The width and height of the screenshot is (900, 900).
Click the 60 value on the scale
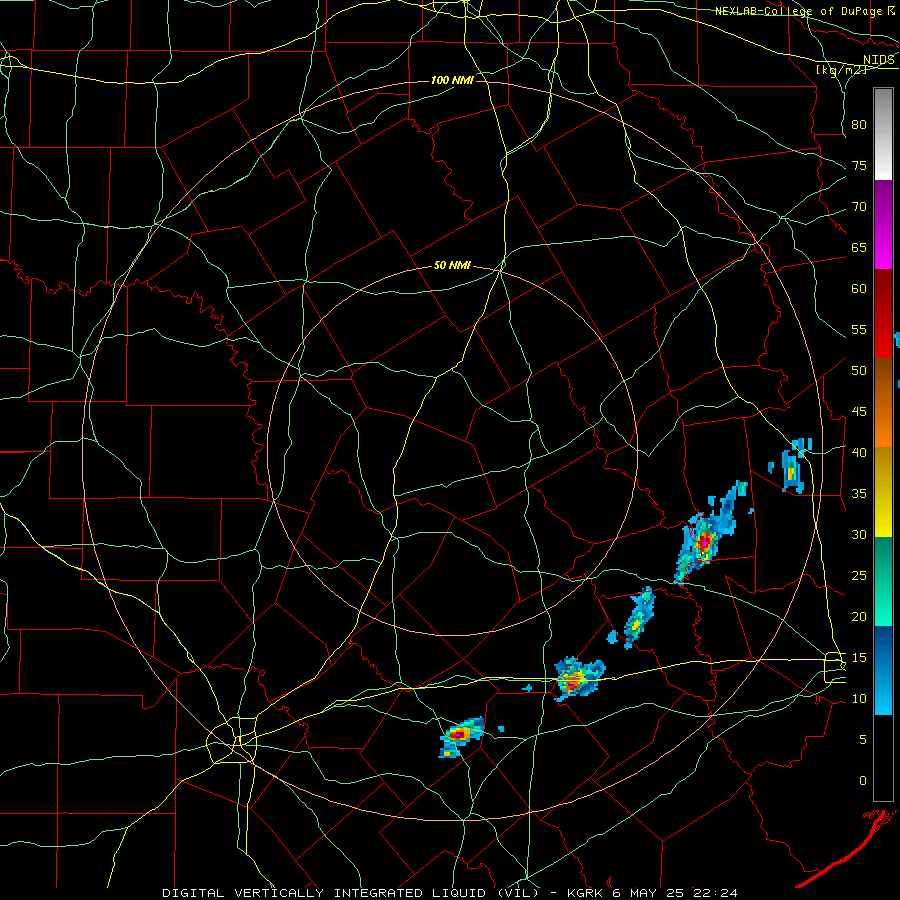click(859, 289)
